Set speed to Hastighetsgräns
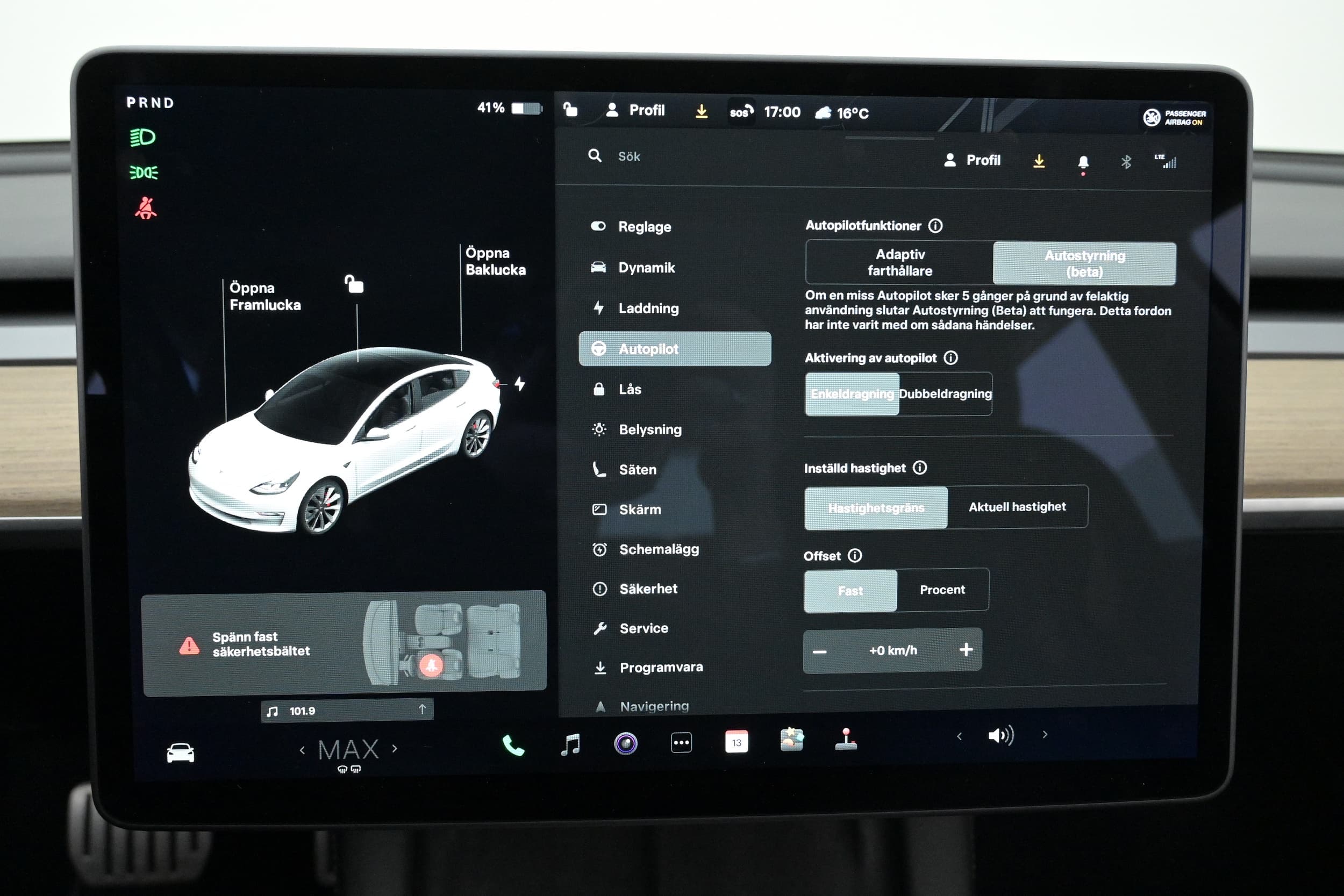 [876, 507]
